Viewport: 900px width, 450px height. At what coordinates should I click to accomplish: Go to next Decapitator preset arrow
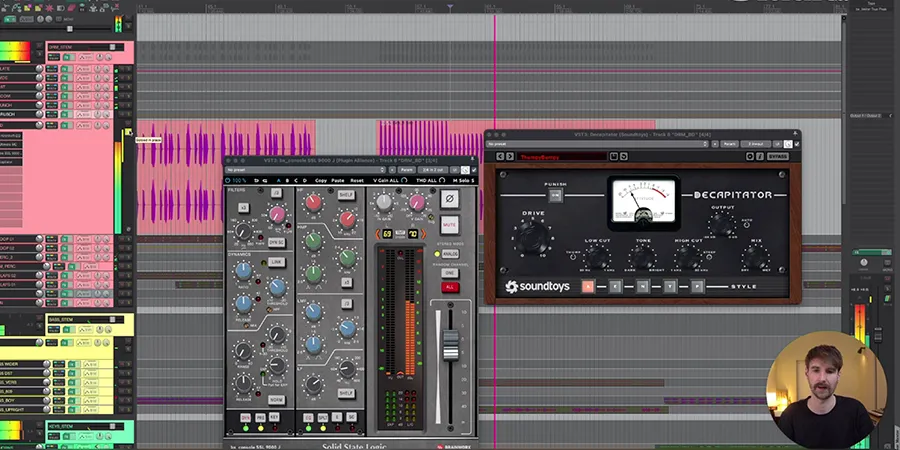[x=509, y=156]
